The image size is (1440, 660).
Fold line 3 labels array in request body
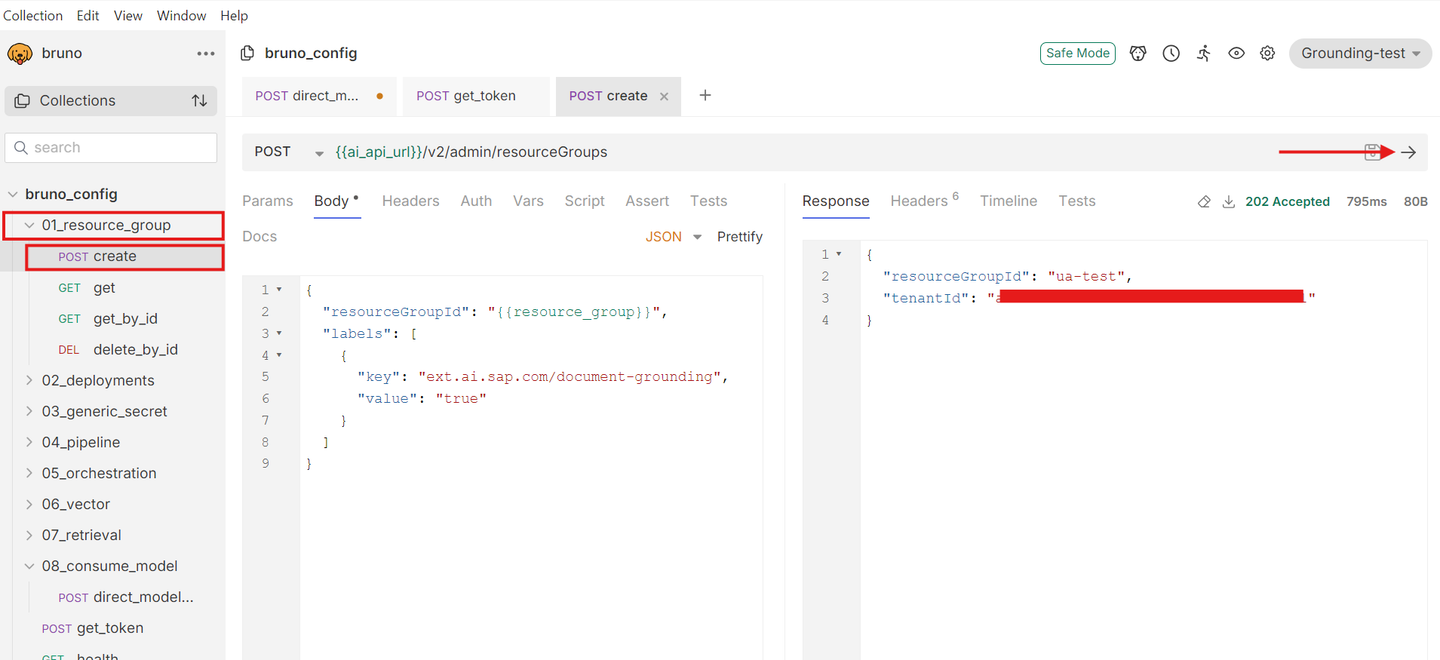[279, 334]
